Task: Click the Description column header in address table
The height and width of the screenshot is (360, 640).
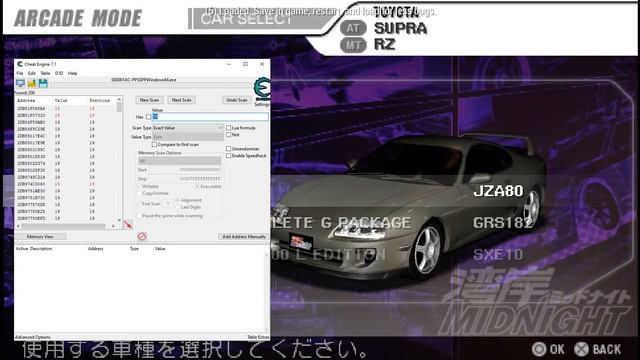Action: 41,249
